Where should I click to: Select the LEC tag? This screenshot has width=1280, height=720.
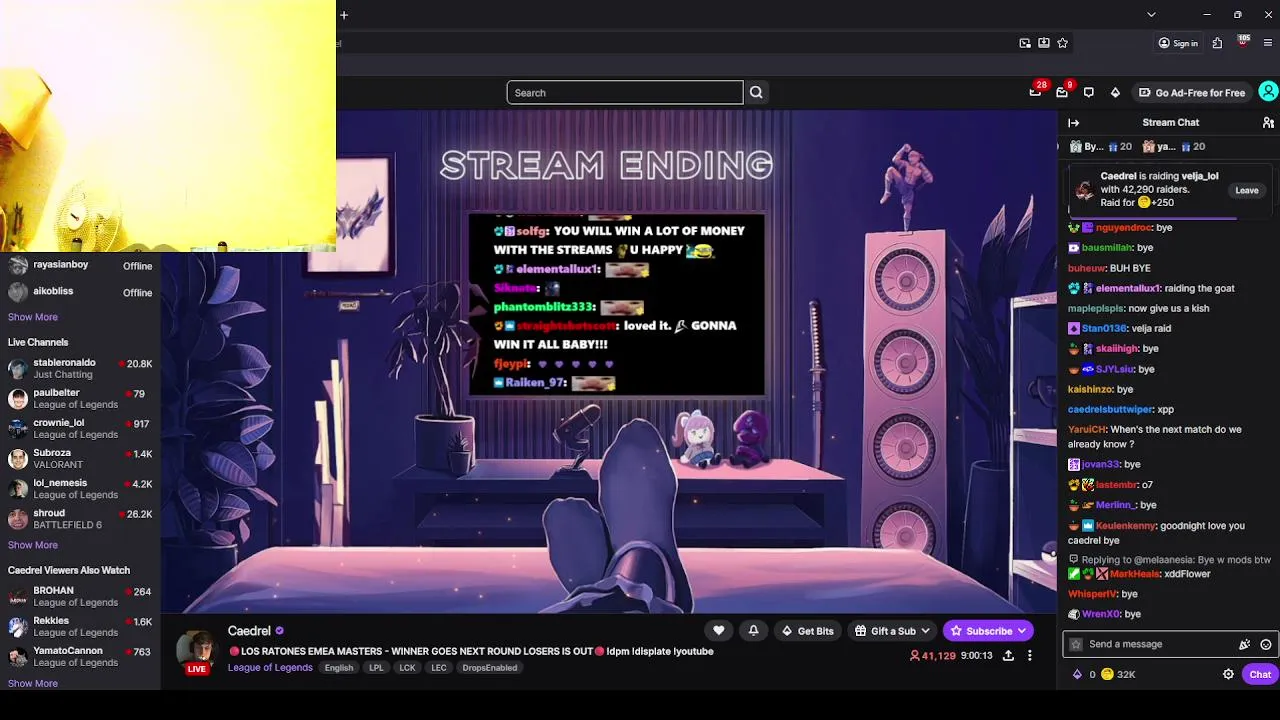(439, 668)
